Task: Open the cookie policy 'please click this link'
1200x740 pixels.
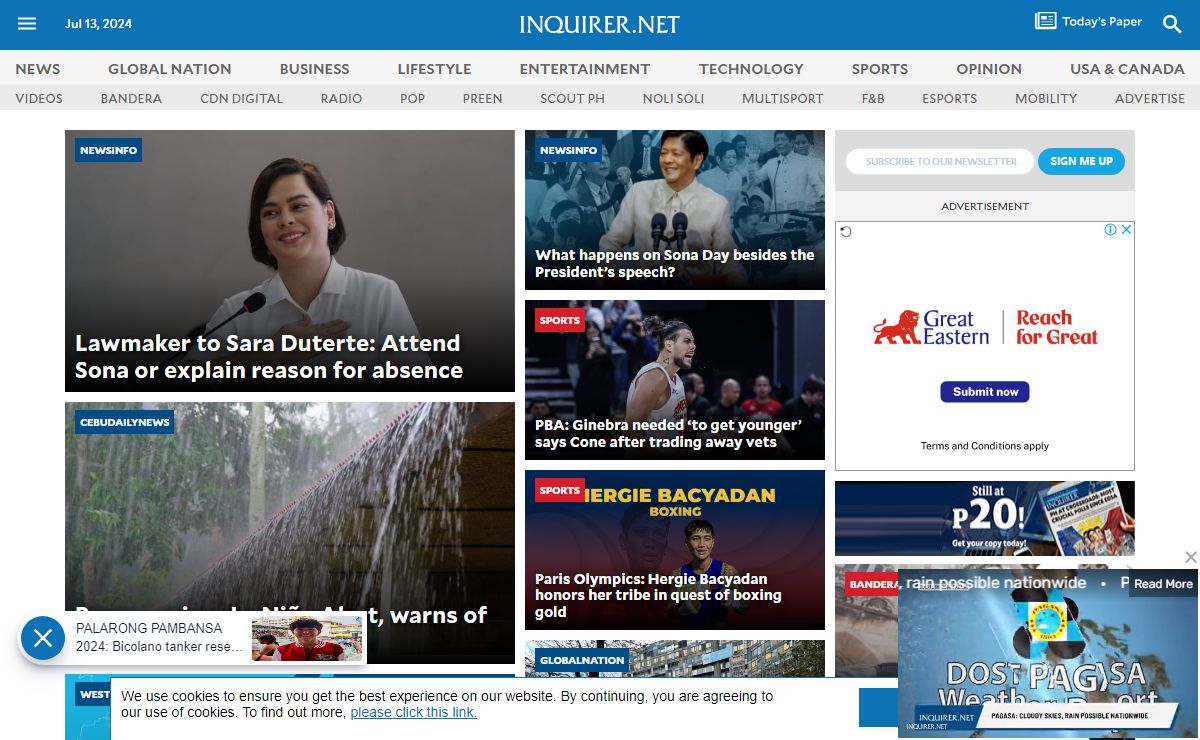Action: [414, 713]
